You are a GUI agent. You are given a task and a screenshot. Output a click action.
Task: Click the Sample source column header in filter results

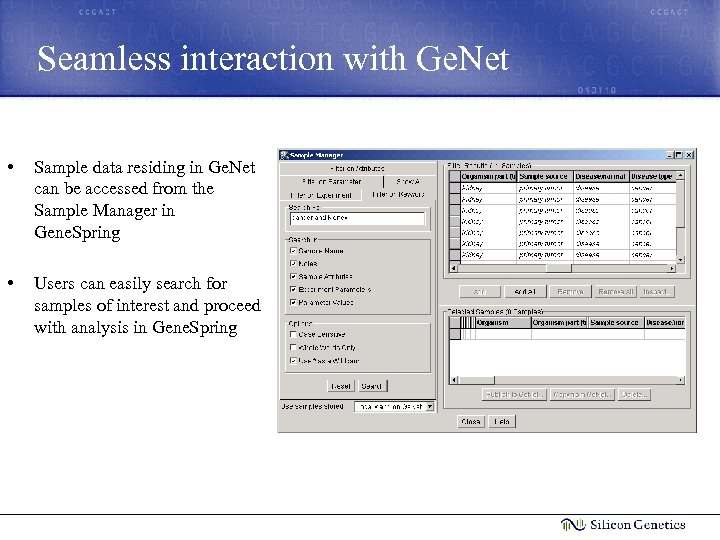tap(545, 176)
